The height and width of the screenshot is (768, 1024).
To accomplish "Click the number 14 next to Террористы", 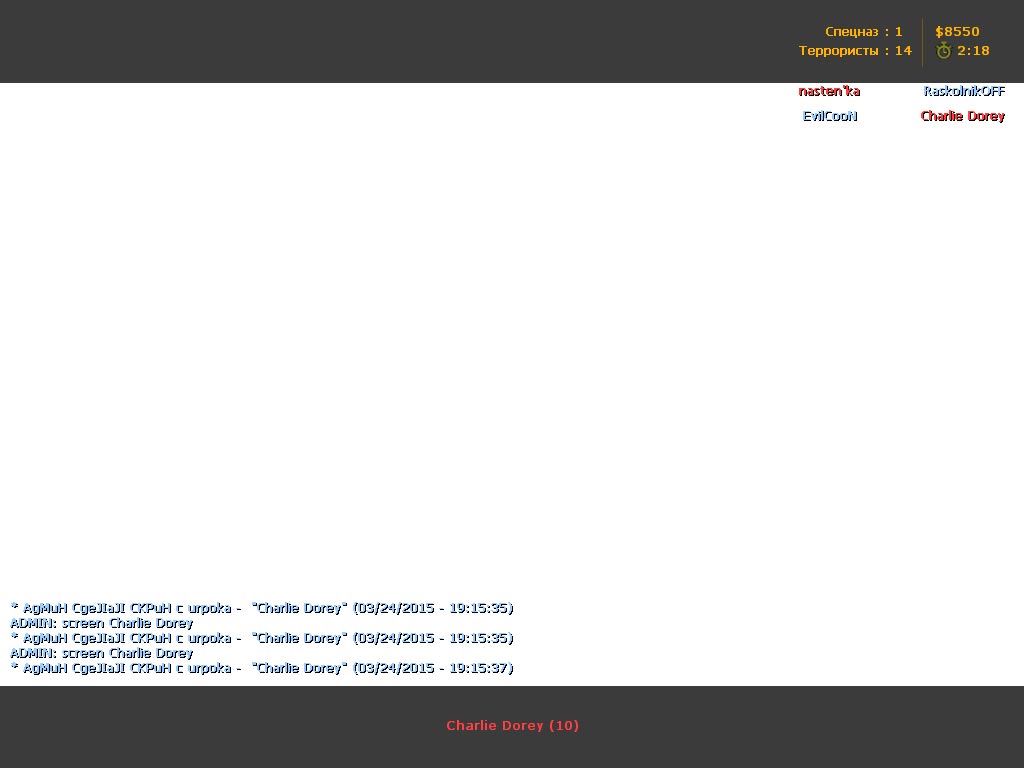I will [x=903, y=51].
